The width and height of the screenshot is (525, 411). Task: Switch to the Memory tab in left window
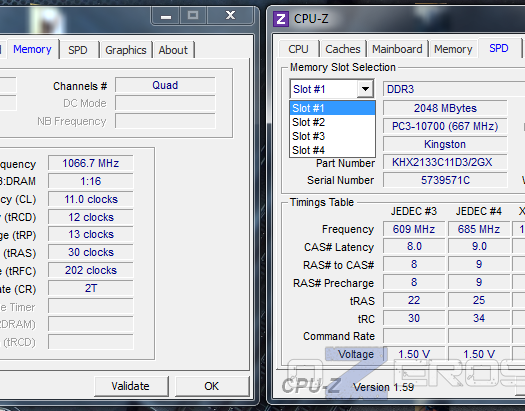[32, 49]
